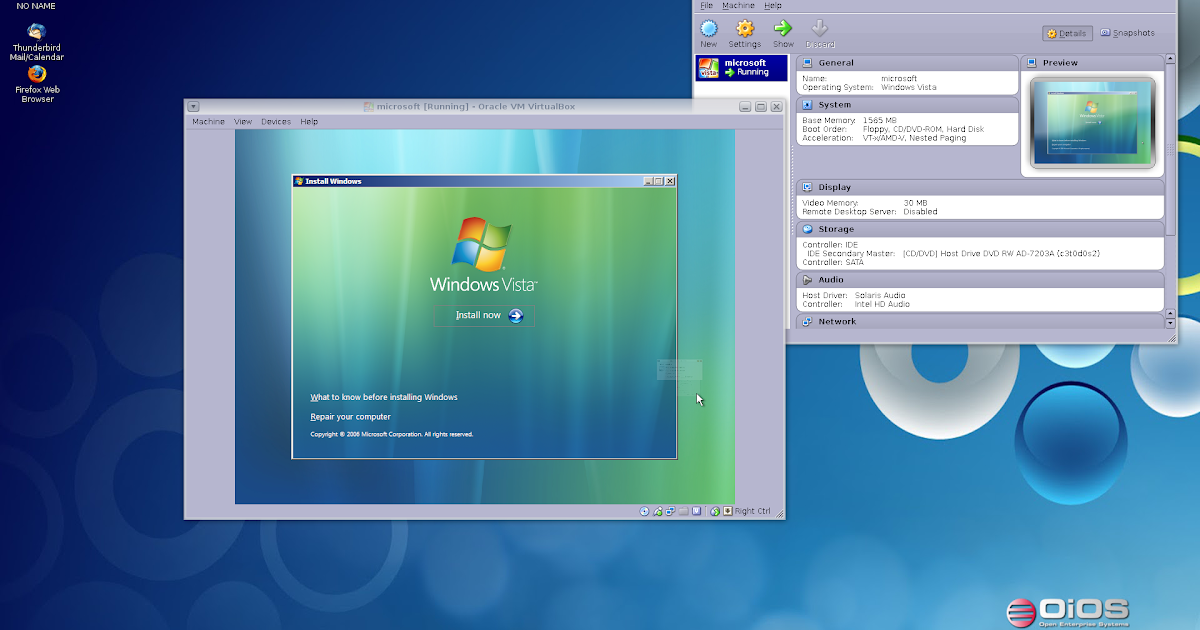The image size is (1200, 630).
Task: Click Repair your computer link
Action: tap(350, 417)
